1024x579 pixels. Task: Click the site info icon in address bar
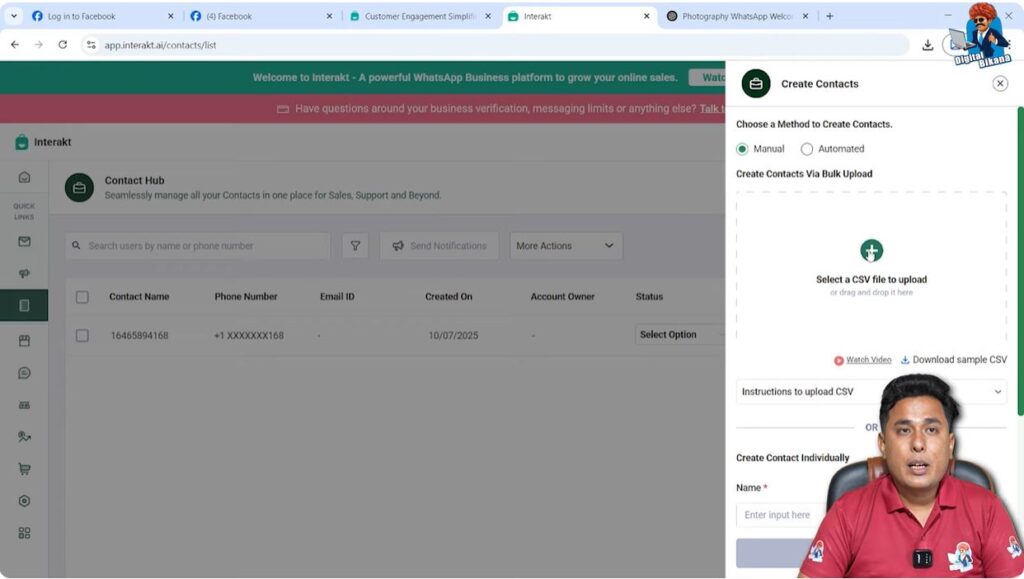pyautogui.click(x=91, y=44)
